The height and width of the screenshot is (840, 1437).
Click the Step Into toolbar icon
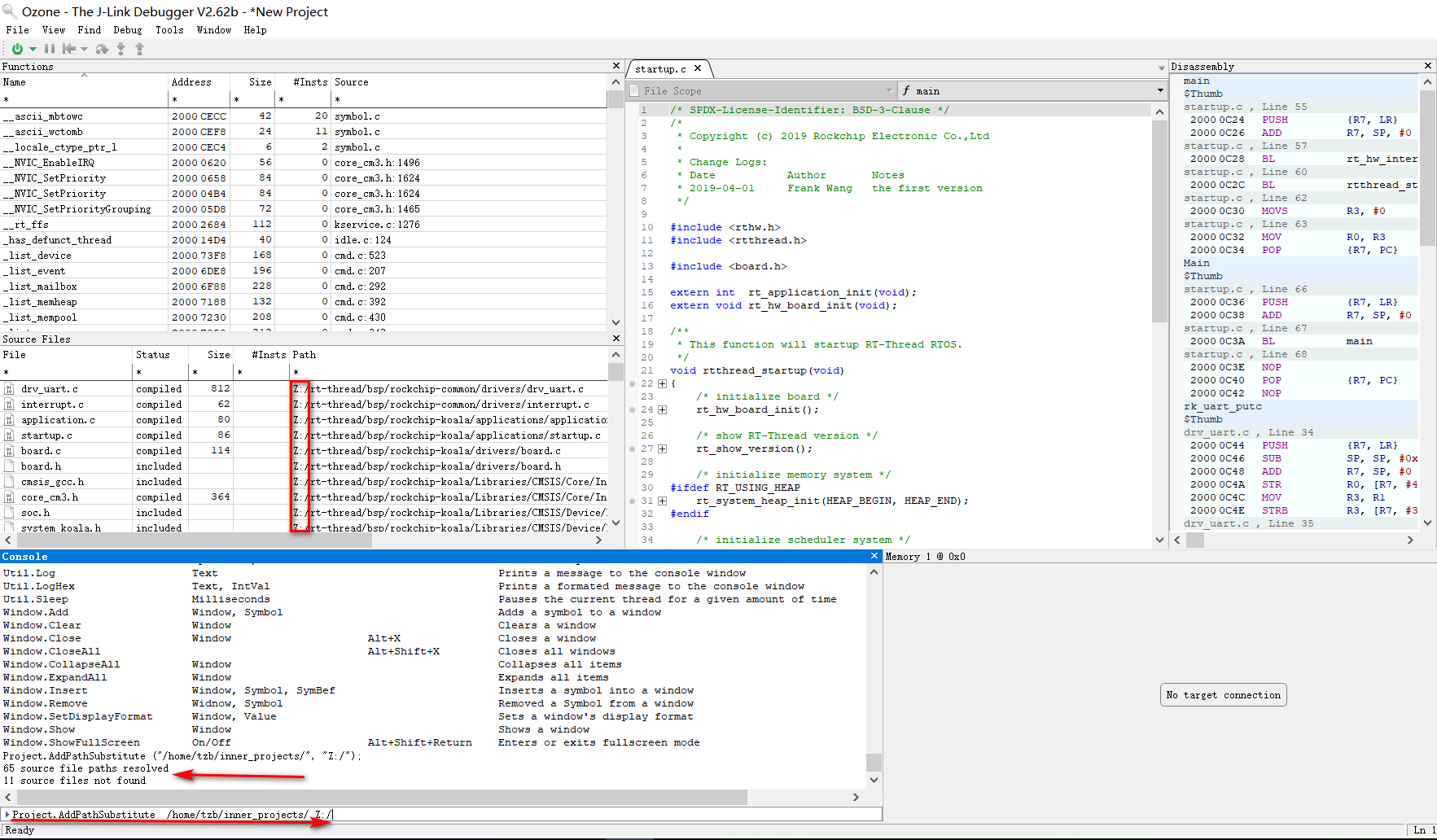[120, 49]
